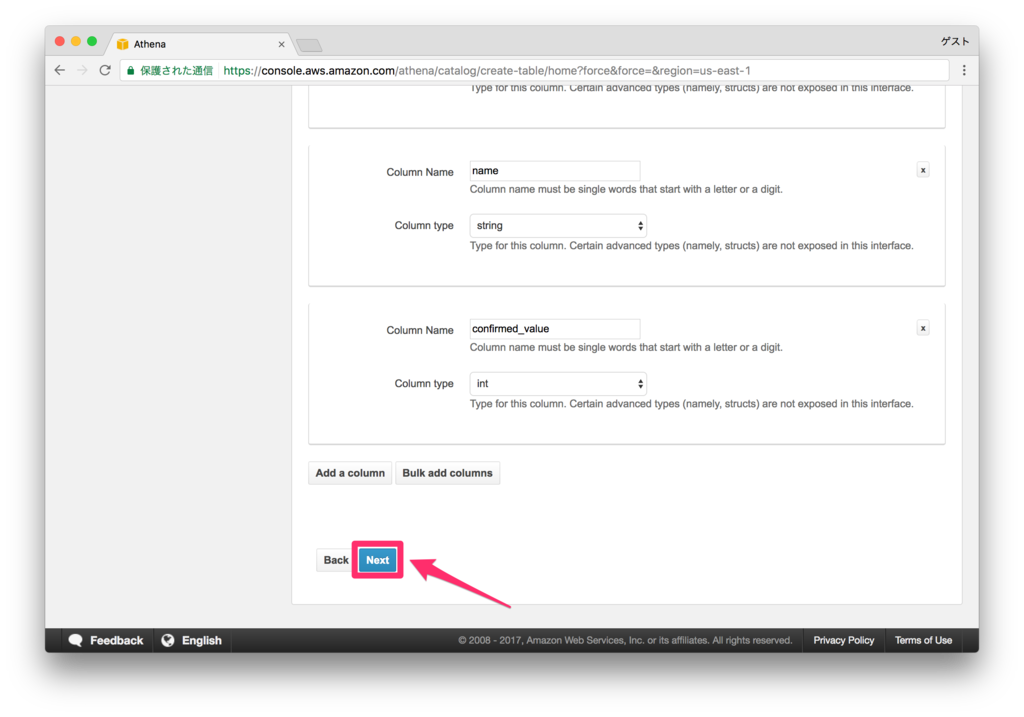Open a new browser tab
The width and height of the screenshot is (1024, 717).
tap(309, 45)
